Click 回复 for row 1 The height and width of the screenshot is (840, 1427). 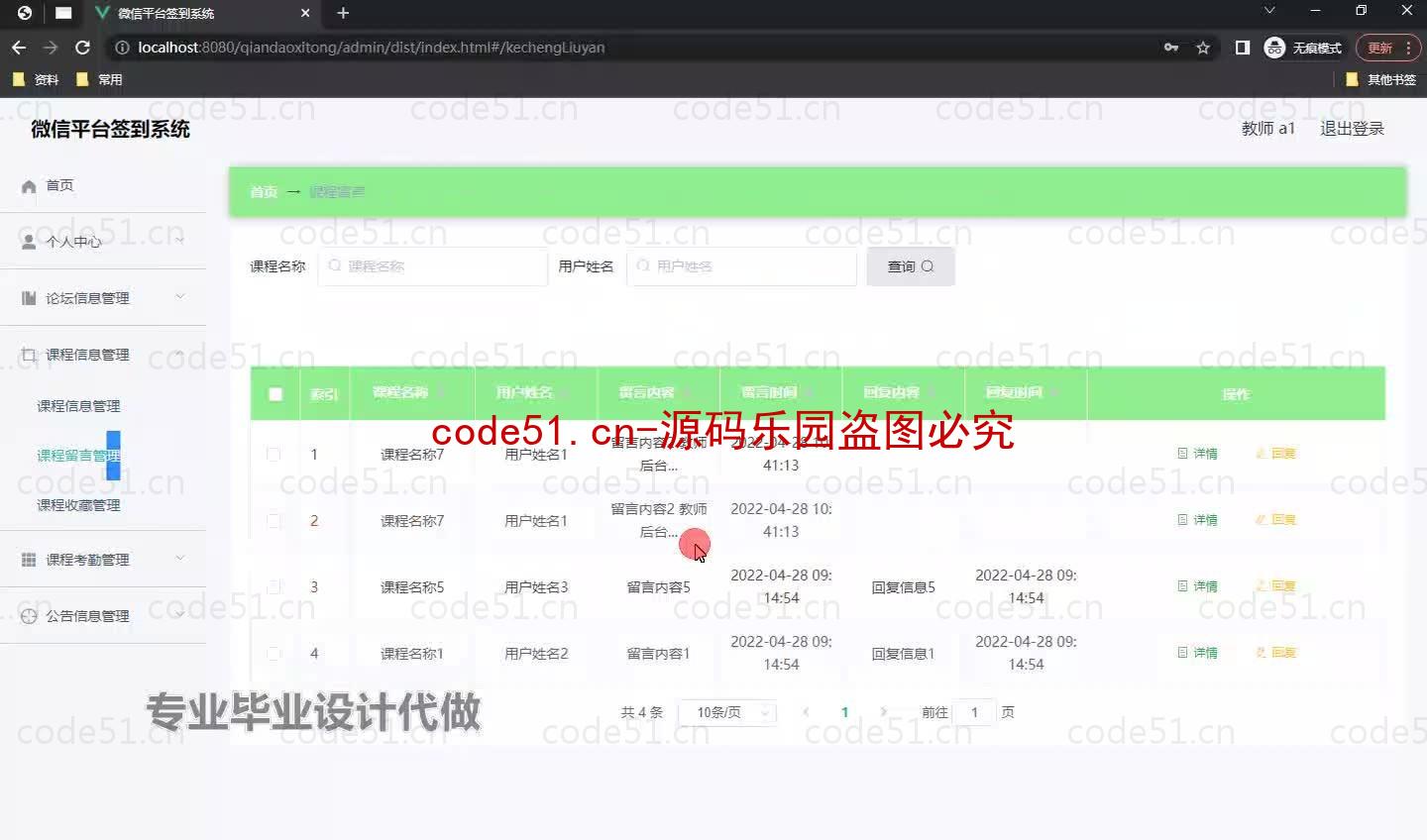1275,454
